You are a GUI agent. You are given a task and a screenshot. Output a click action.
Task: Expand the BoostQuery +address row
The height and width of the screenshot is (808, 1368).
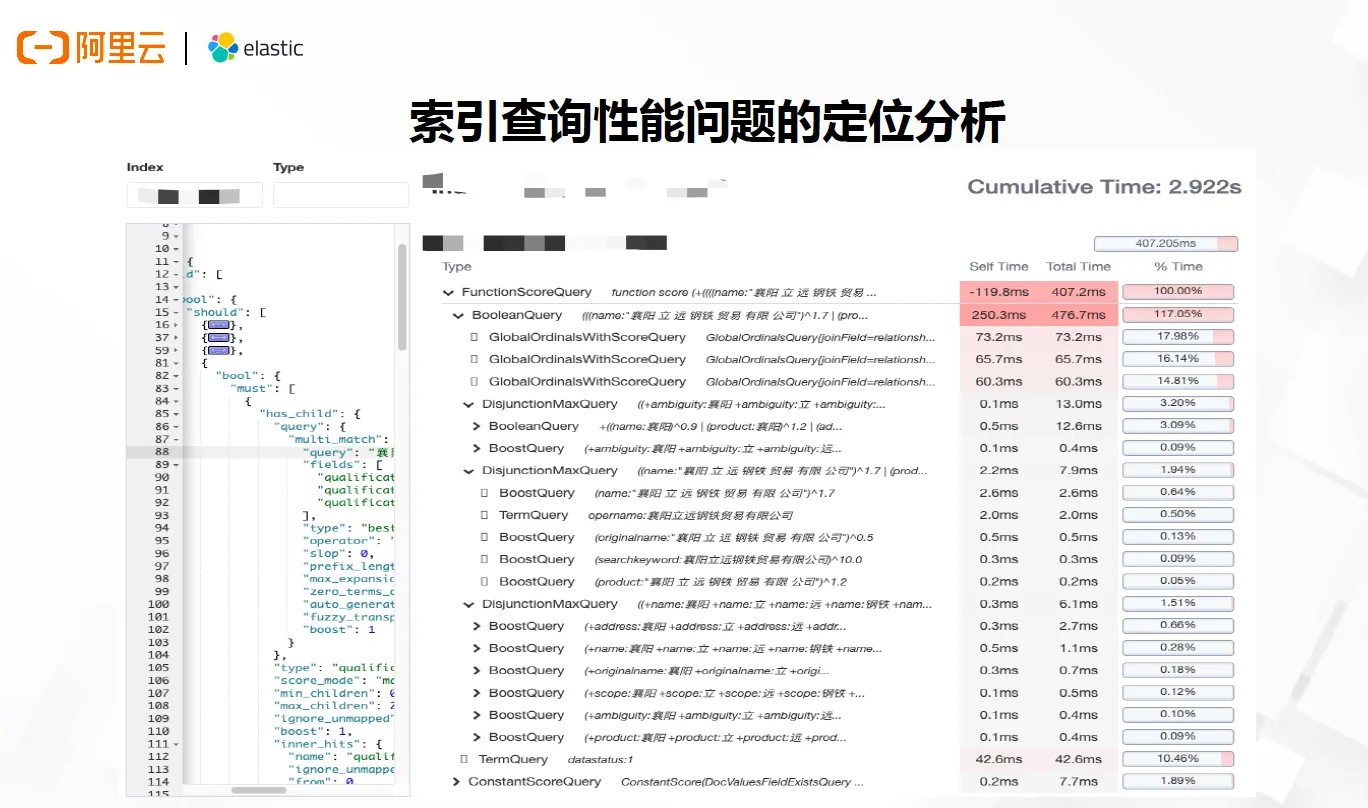(x=477, y=626)
